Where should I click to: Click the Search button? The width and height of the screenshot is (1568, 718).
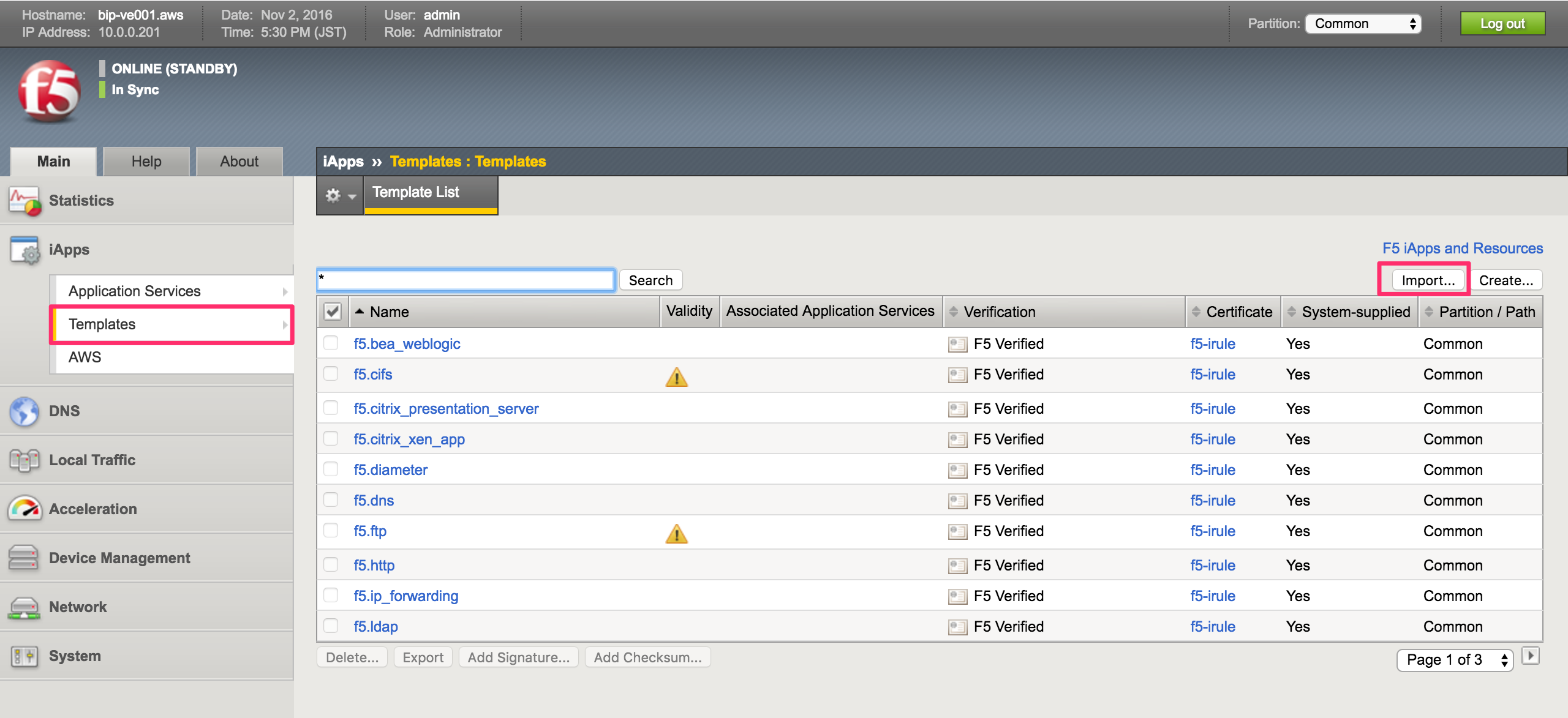point(650,280)
